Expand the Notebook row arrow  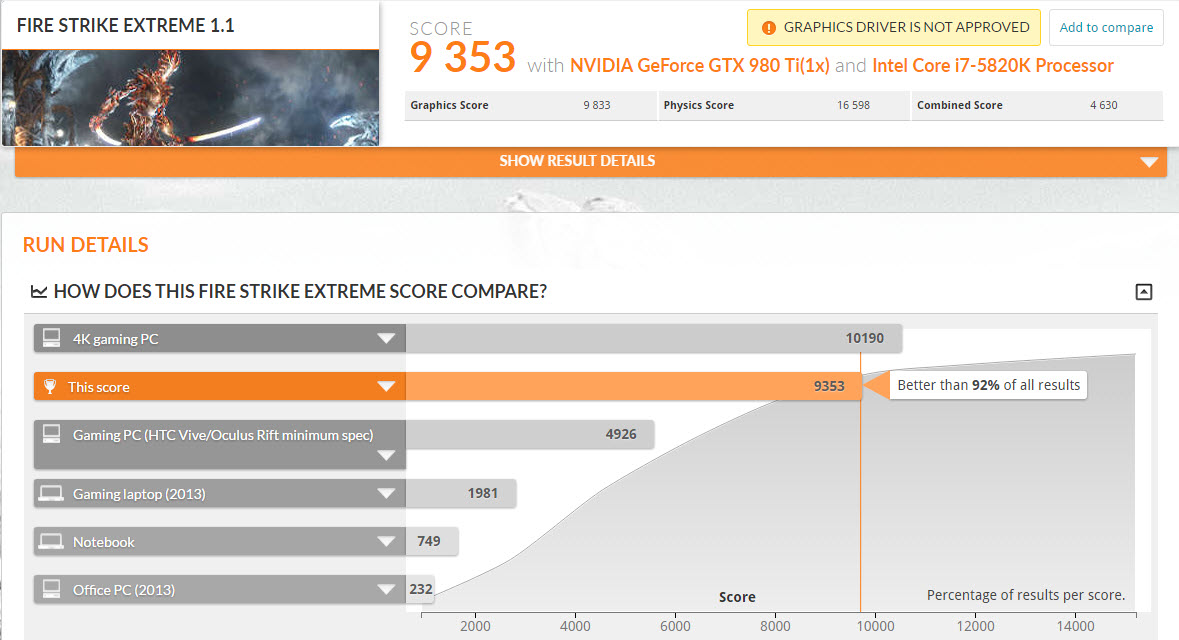coord(386,542)
